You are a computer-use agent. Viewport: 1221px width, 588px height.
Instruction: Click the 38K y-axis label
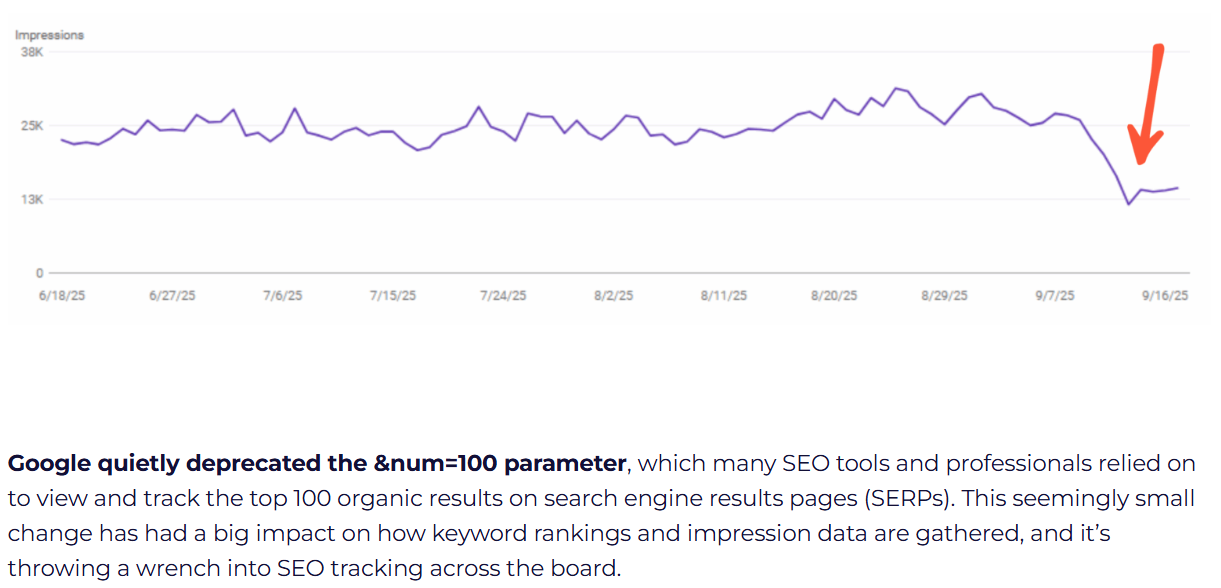tap(33, 52)
